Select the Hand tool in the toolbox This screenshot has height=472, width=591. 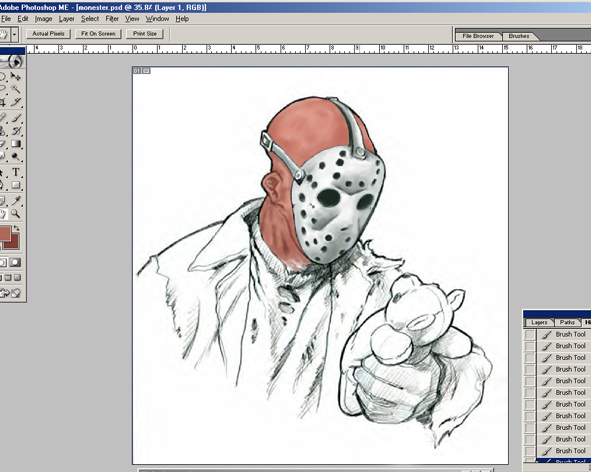4,214
